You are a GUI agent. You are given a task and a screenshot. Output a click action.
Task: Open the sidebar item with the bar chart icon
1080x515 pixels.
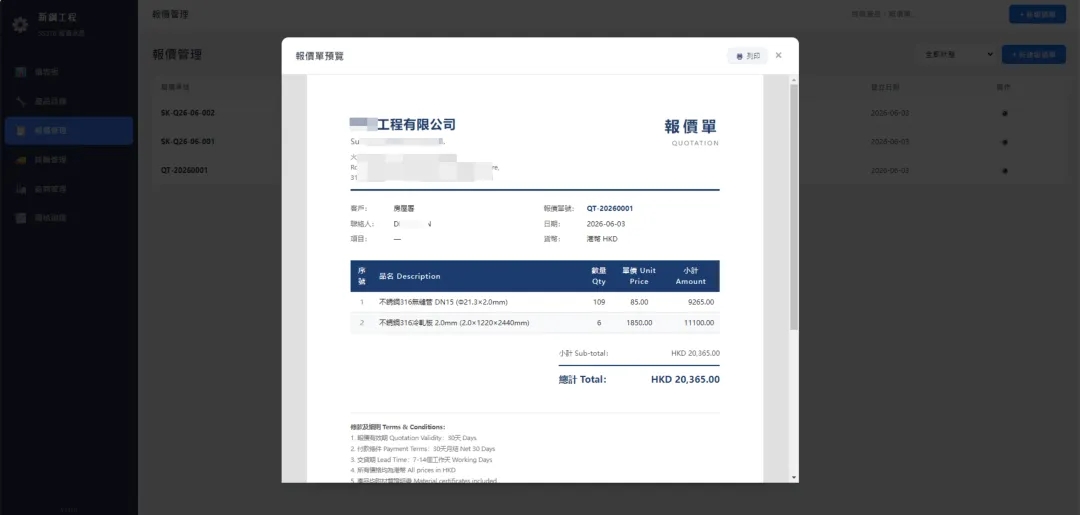tap(69, 189)
